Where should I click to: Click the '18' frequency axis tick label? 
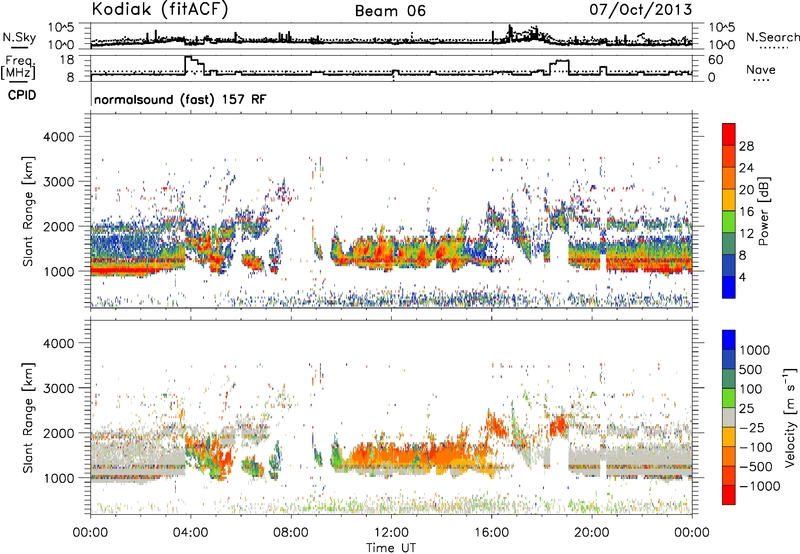(x=67, y=60)
